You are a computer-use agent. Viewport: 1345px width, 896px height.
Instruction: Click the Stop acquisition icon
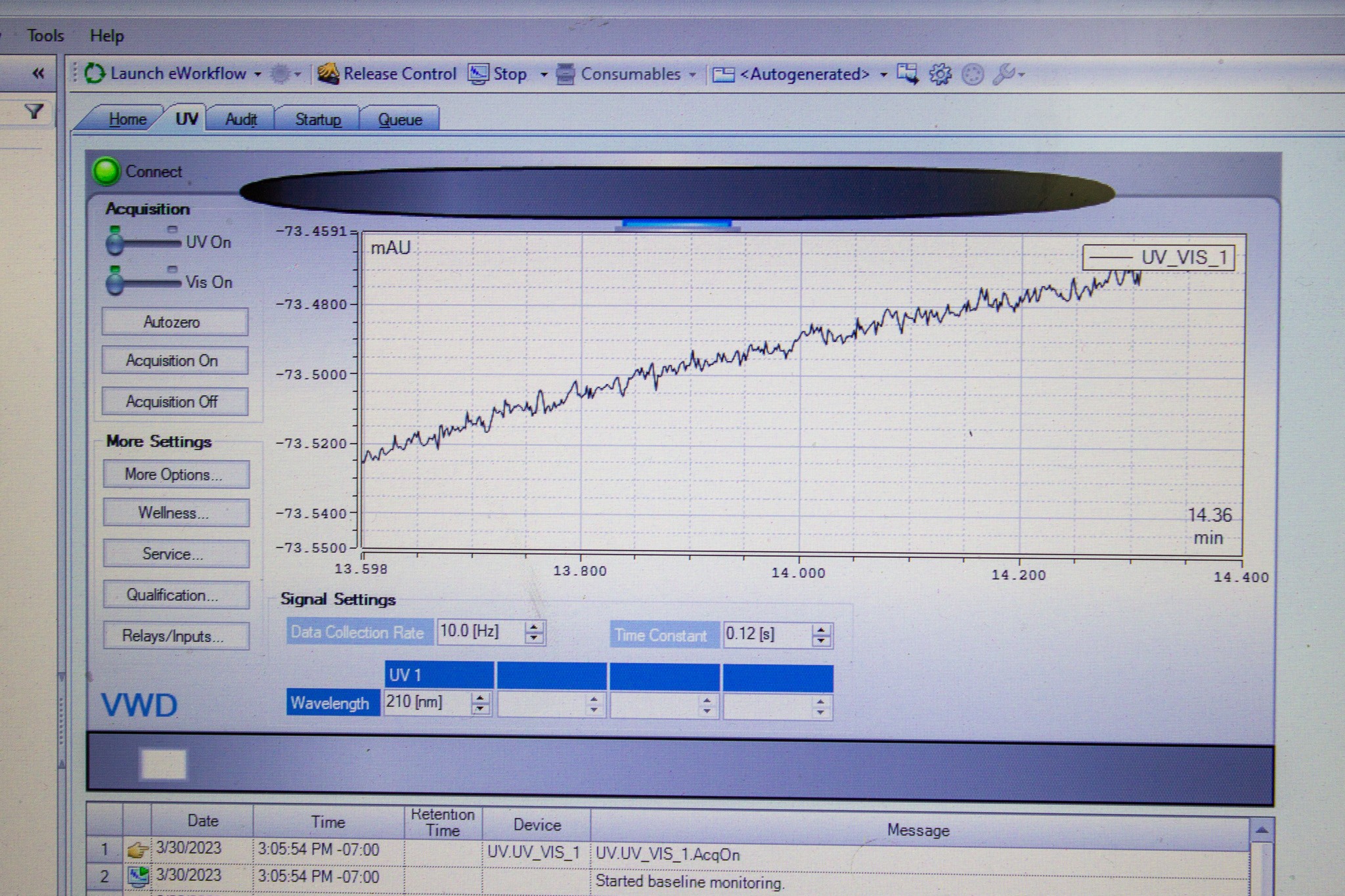(478, 73)
